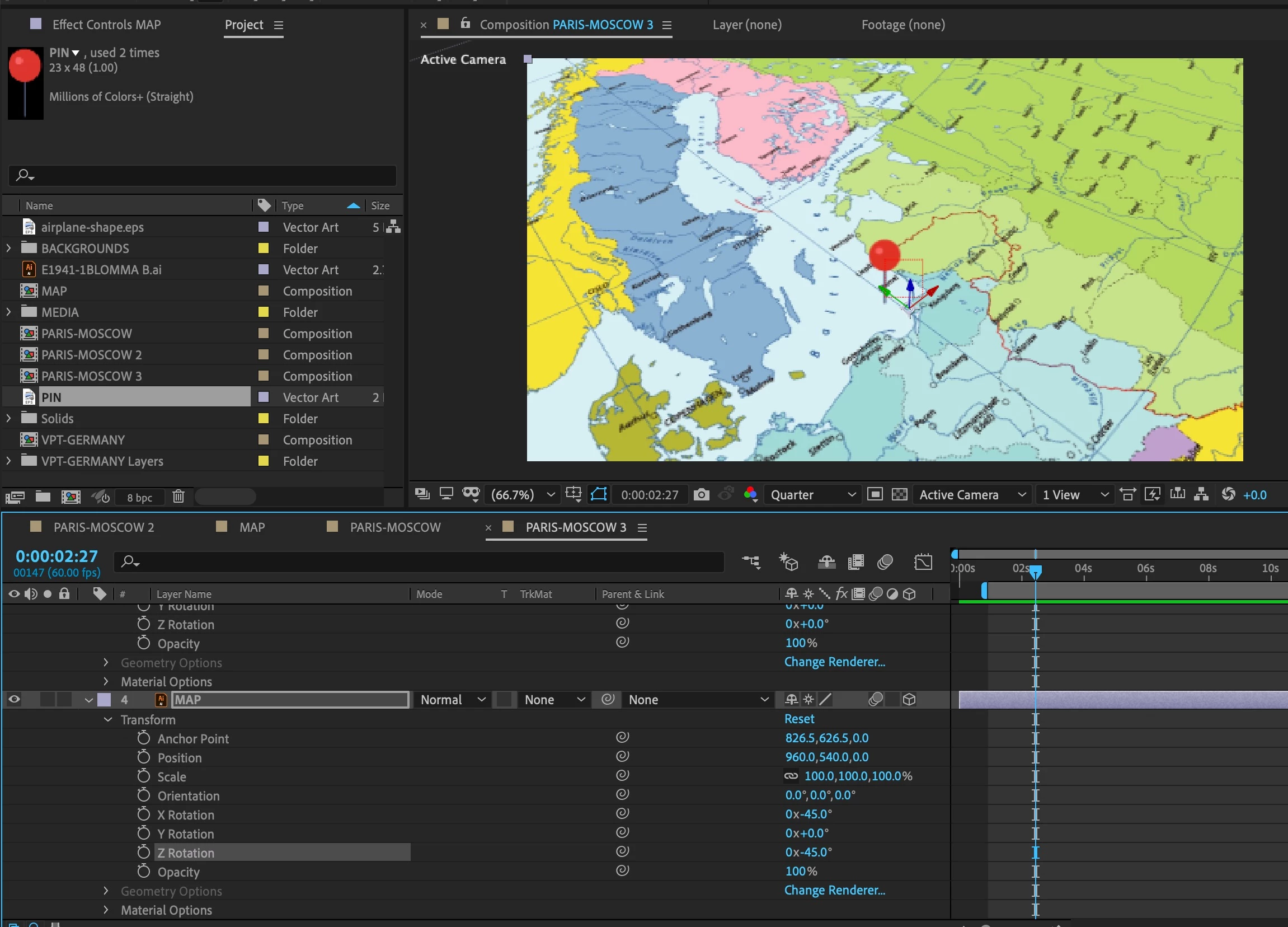This screenshot has width=1288, height=927.
Task: Click the Create a new Composition icon
Action: tap(70, 497)
